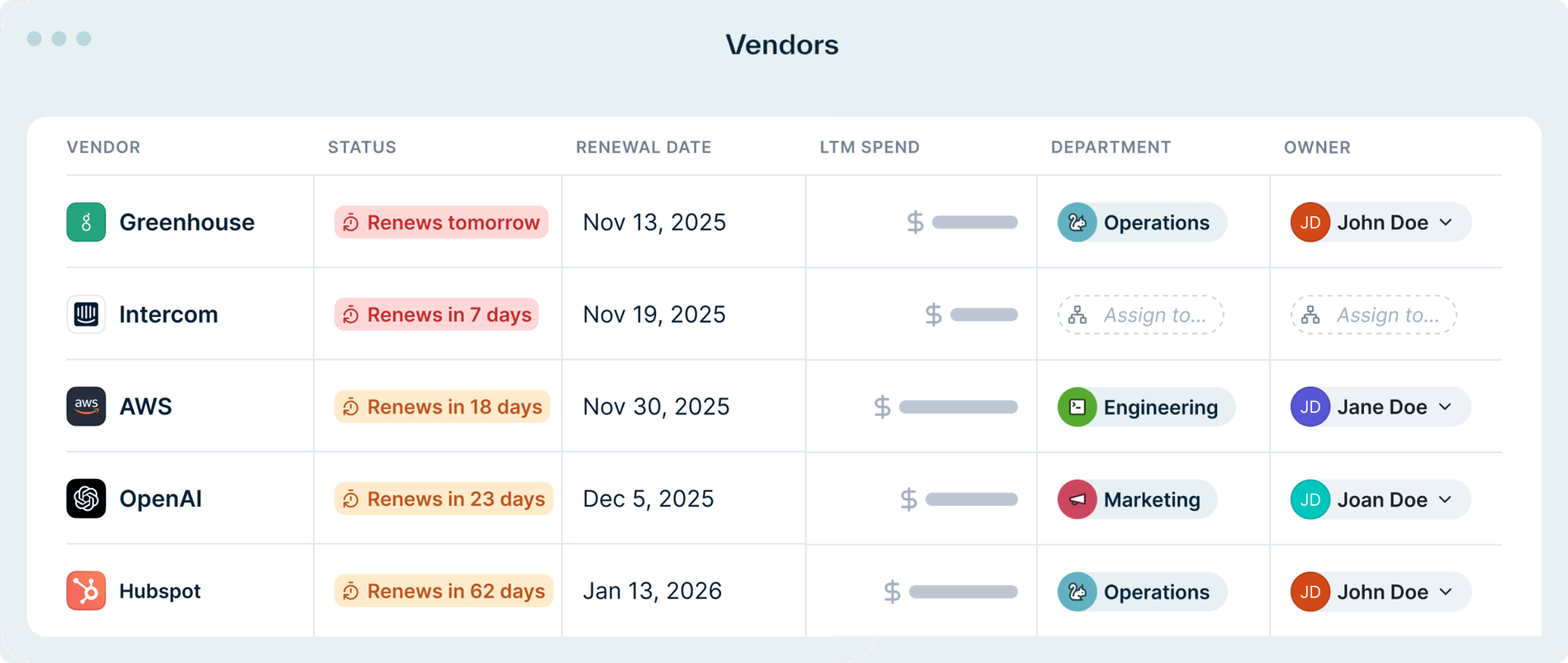Open the owner dropdown for Greenhouse
1568x663 pixels.
(x=1446, y=223)
